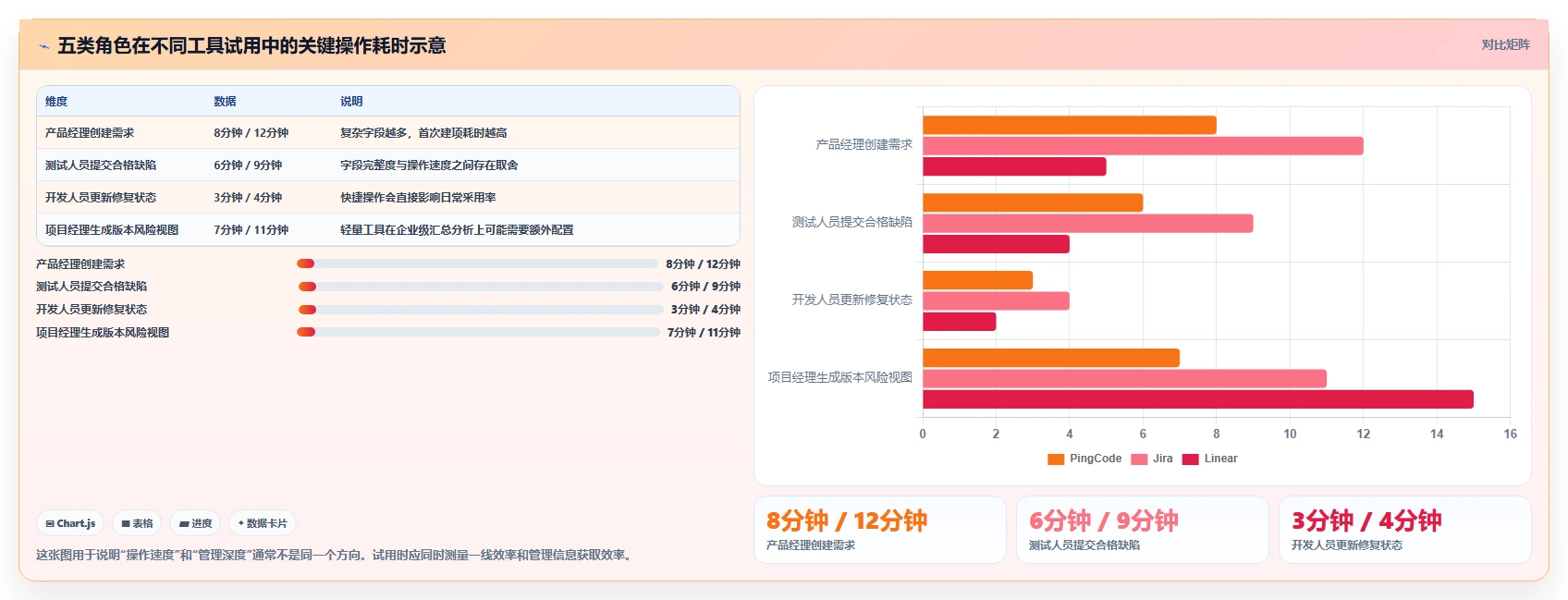Click the 说明 table column header
This screenshot has width=1568, height=600.
pyautogui.click(x=351, y=102)
